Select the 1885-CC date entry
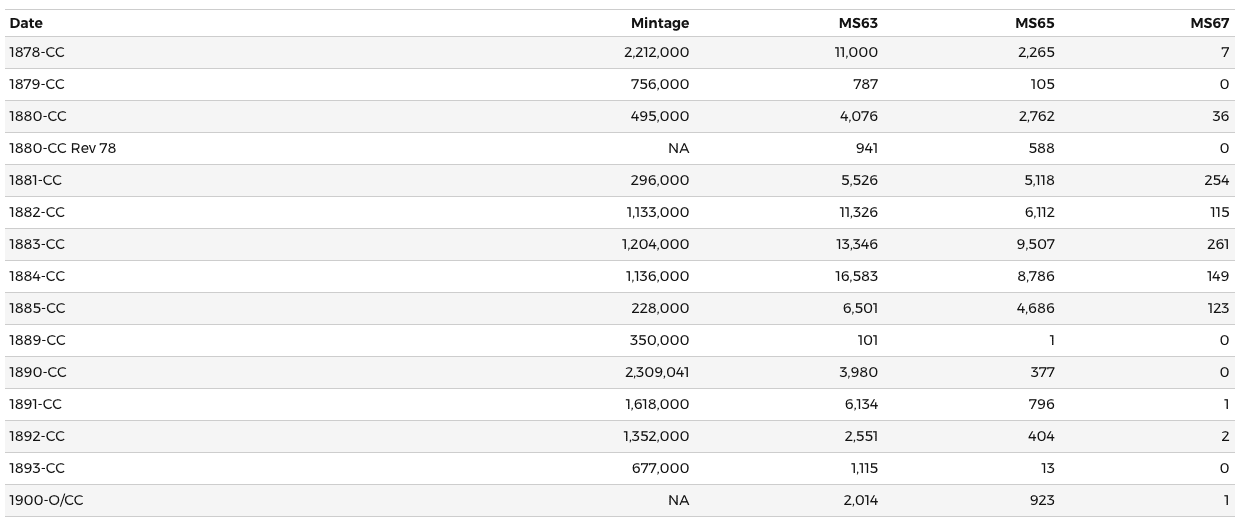This screenshot has width=1240, height=528. 36,308
